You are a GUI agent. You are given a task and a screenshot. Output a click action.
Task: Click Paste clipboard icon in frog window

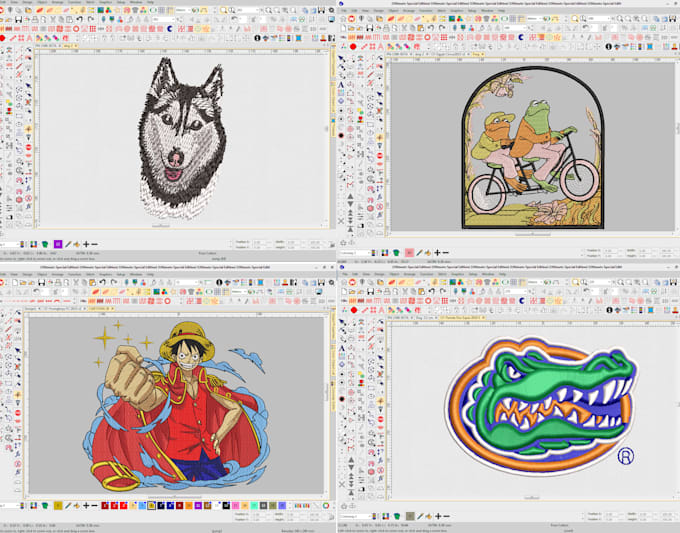421,28
